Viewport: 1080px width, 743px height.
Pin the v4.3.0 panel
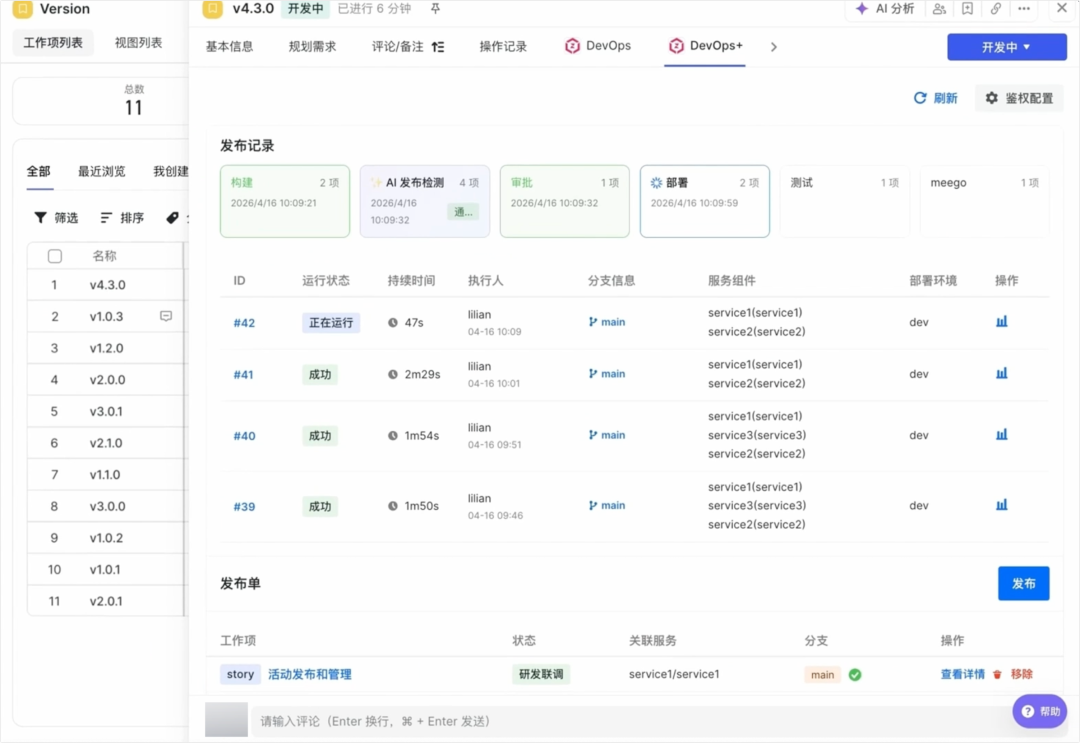pyautogui.click(x=435, y=8)
